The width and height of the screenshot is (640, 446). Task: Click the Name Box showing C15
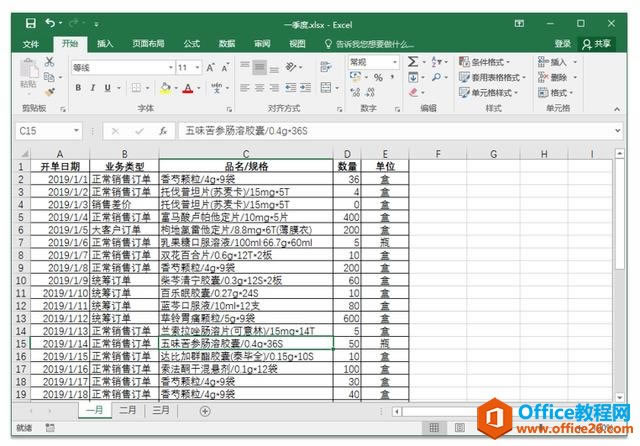49,131
